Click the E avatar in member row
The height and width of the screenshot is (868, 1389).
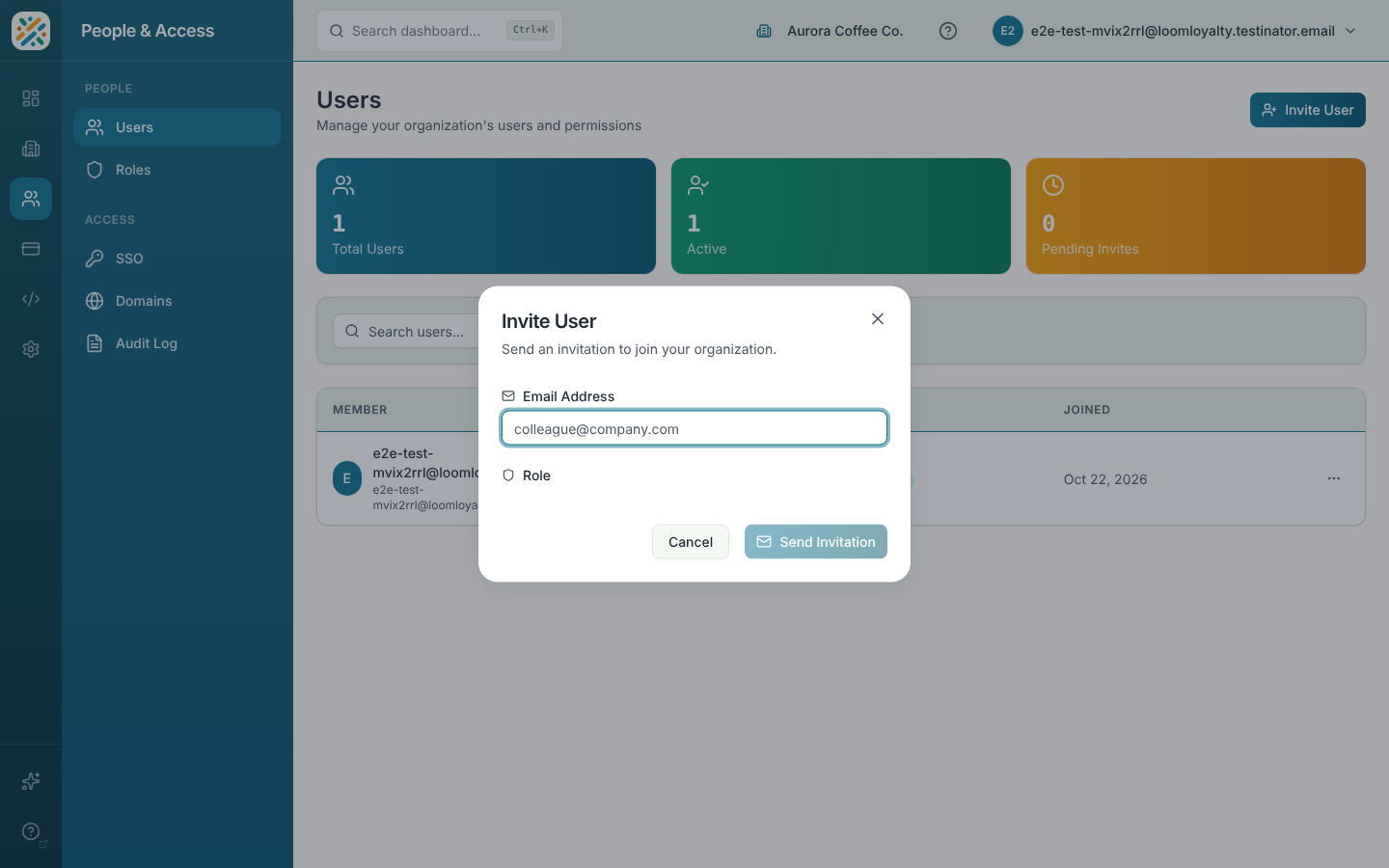(347, 478)
